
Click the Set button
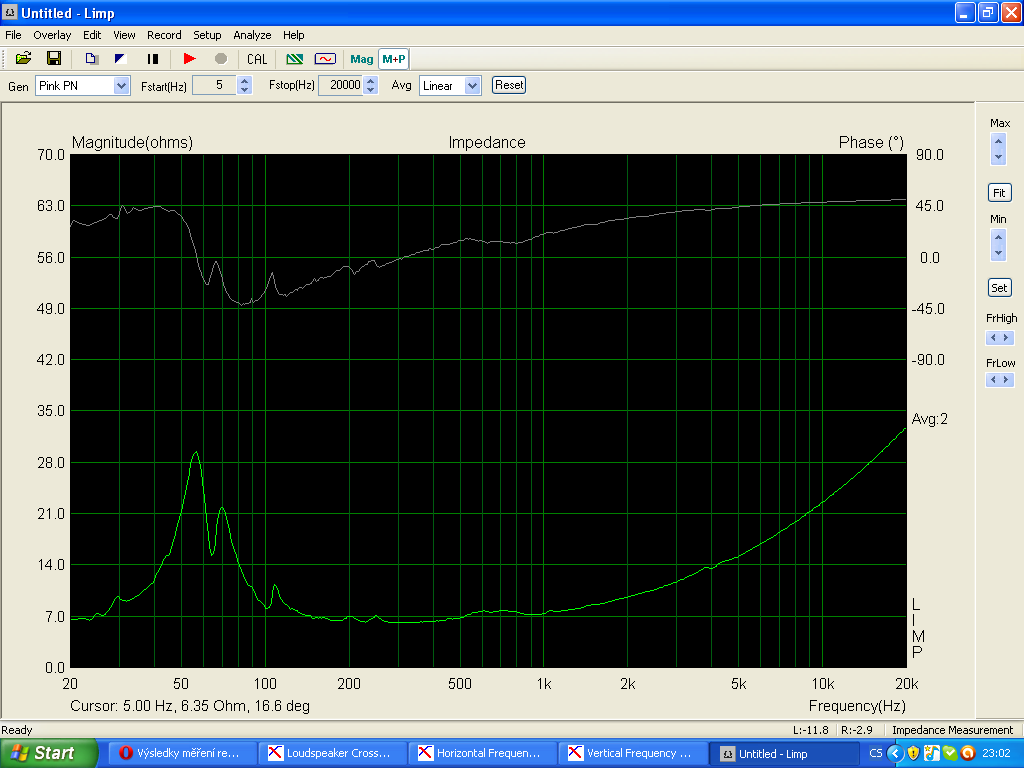coord(999,288)
